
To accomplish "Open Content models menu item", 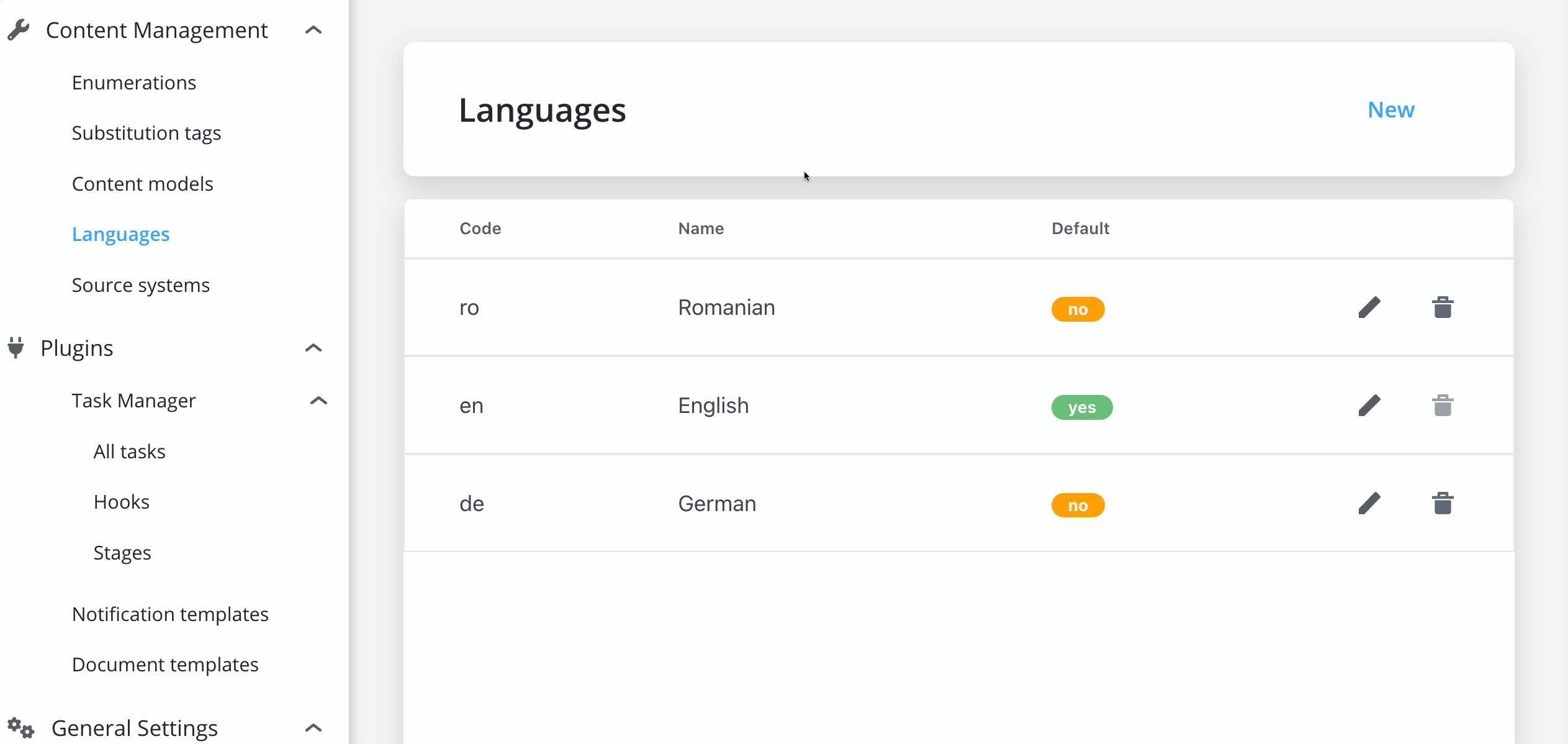I will tap(143, 184).
